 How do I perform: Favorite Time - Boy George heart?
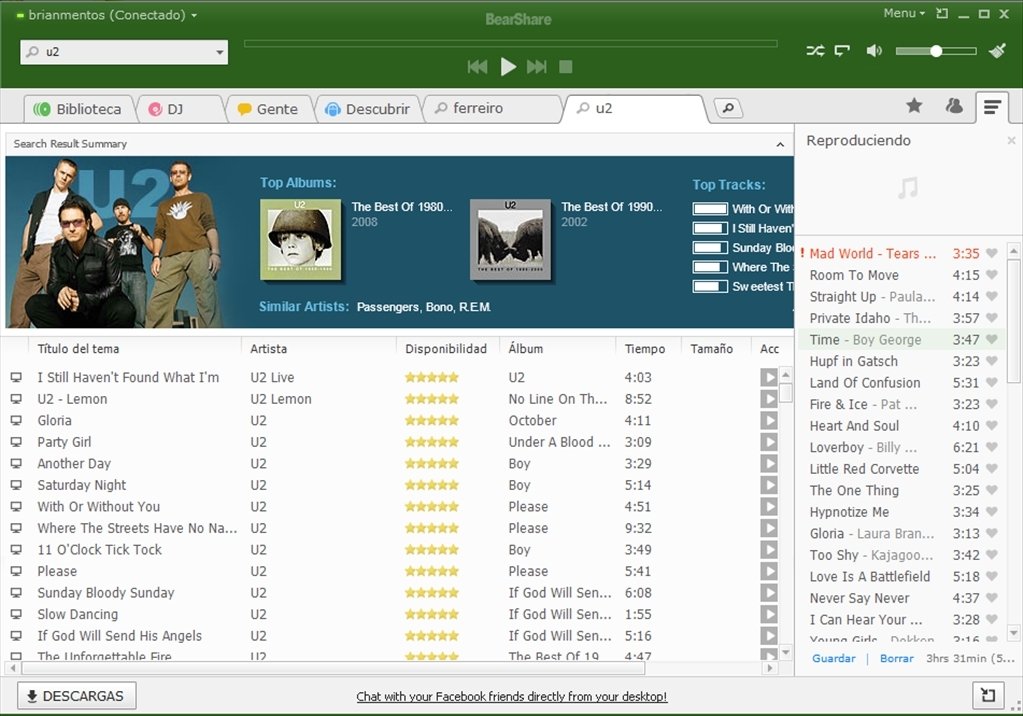pos(992,339)
